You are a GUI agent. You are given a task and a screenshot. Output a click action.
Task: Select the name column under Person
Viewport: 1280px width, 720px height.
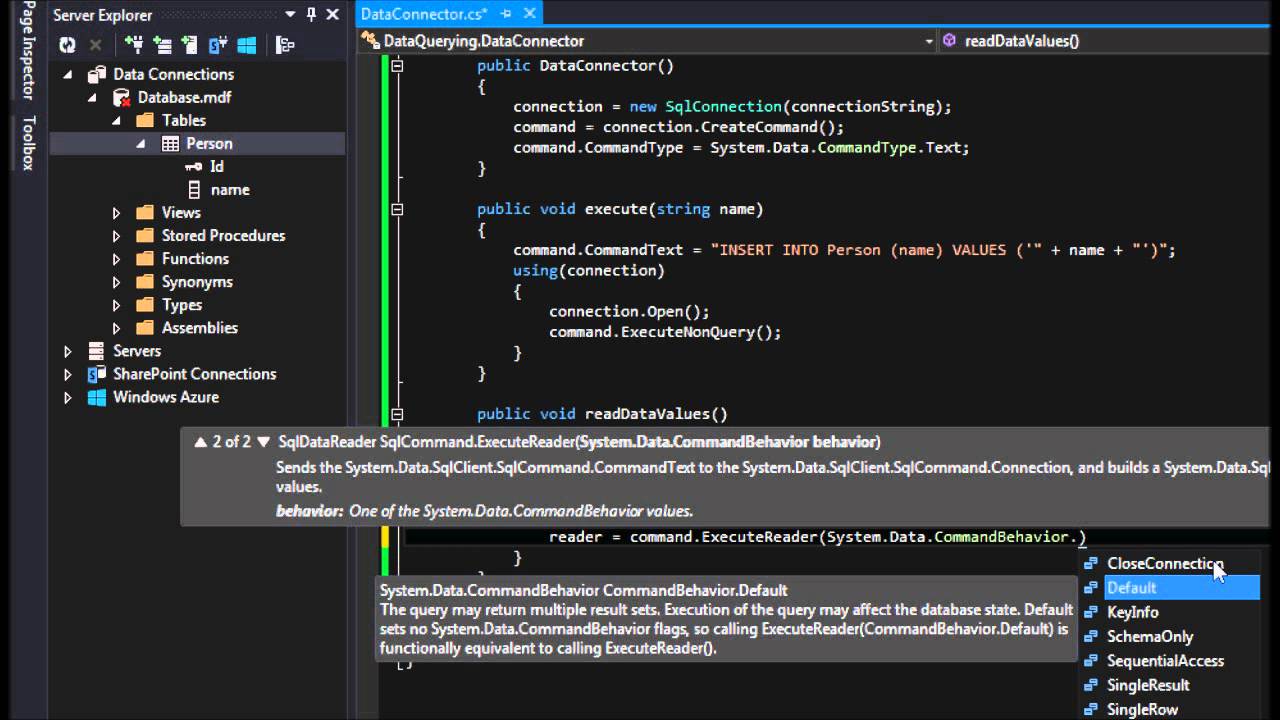pos(229,190)
